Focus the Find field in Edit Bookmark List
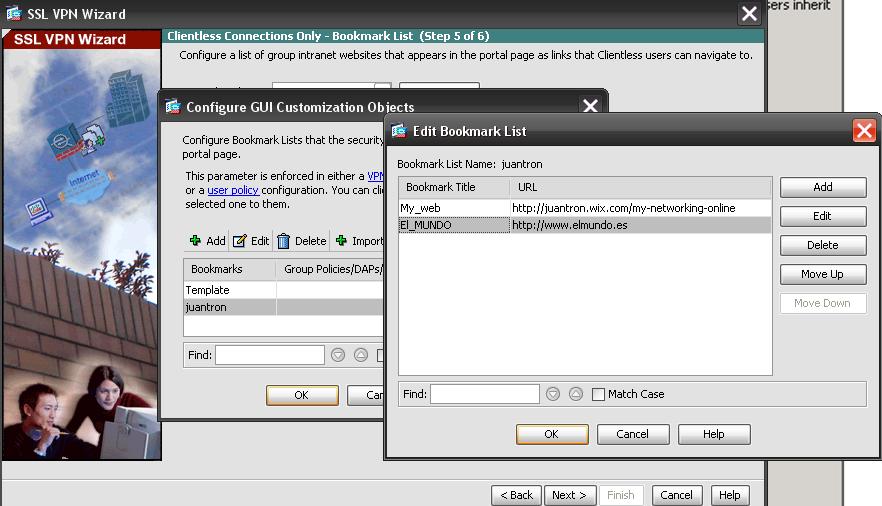Screen dimensions: 882x506 click(485, 394)
